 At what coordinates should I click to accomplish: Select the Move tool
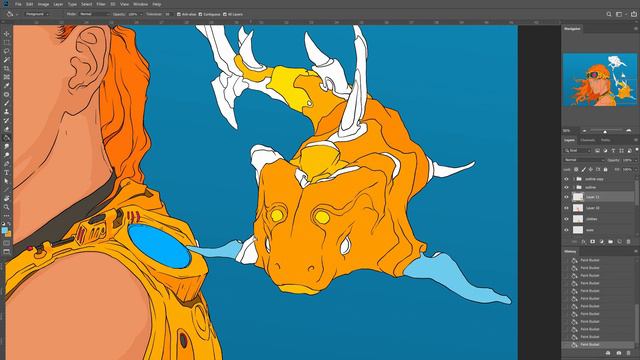click(x=7, y=34)
